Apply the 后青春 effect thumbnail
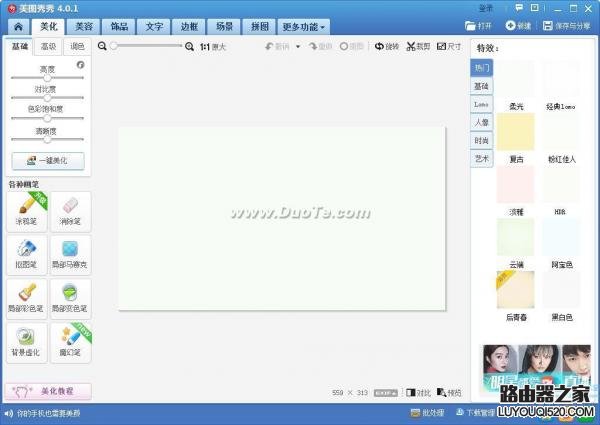 tap(516, 290)
